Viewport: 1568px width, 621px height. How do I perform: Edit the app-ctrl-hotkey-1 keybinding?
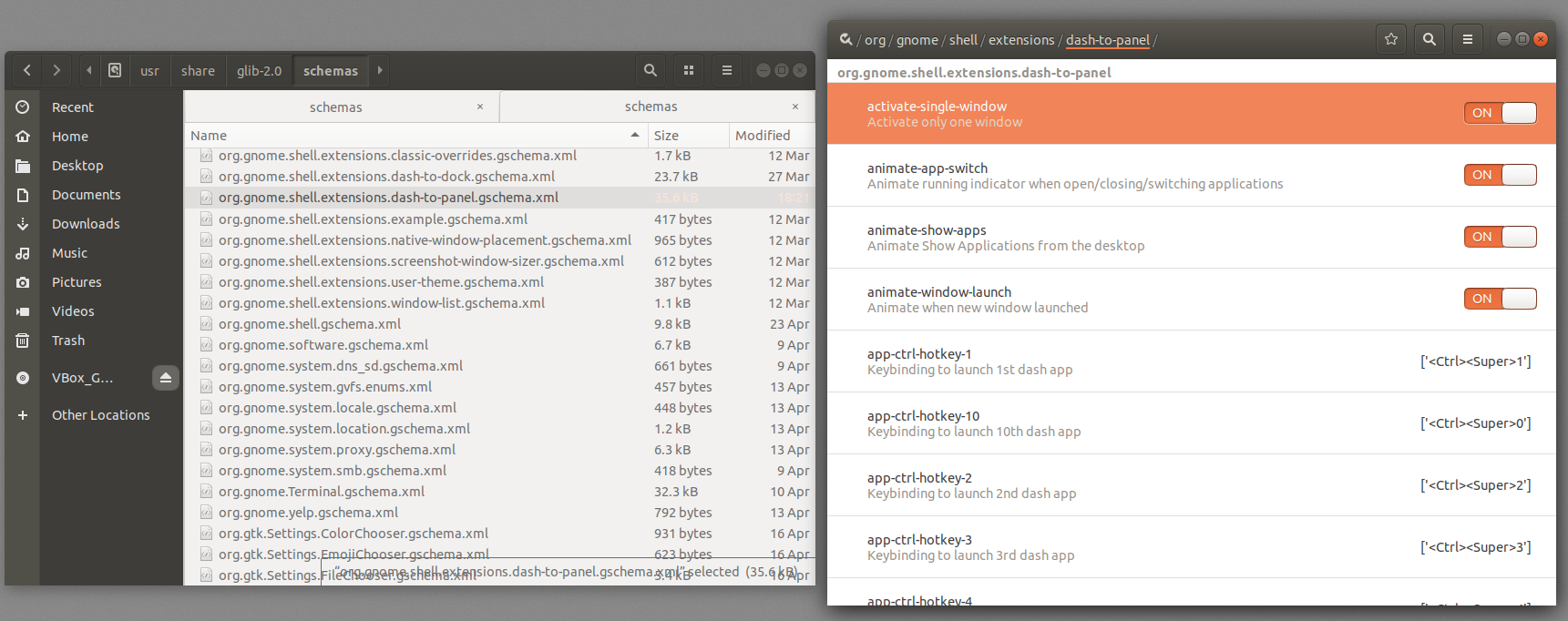click(1192, 361)
